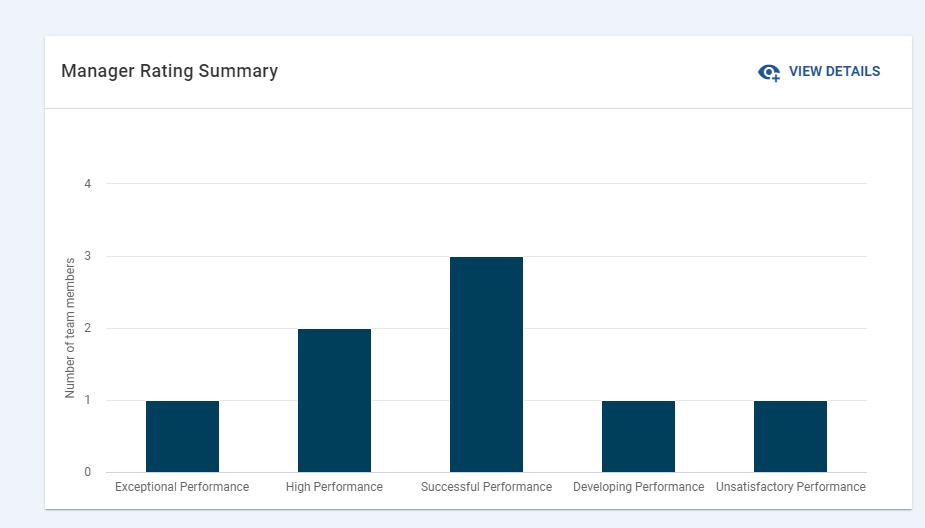Click the Developing Performance axis label

(x=638, y=487)
